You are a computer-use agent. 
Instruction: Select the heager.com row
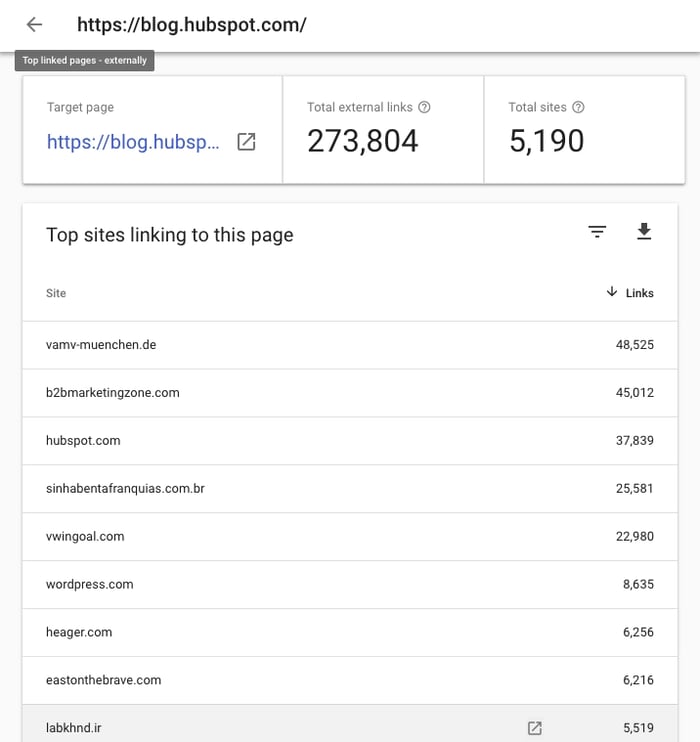point(79,633)
